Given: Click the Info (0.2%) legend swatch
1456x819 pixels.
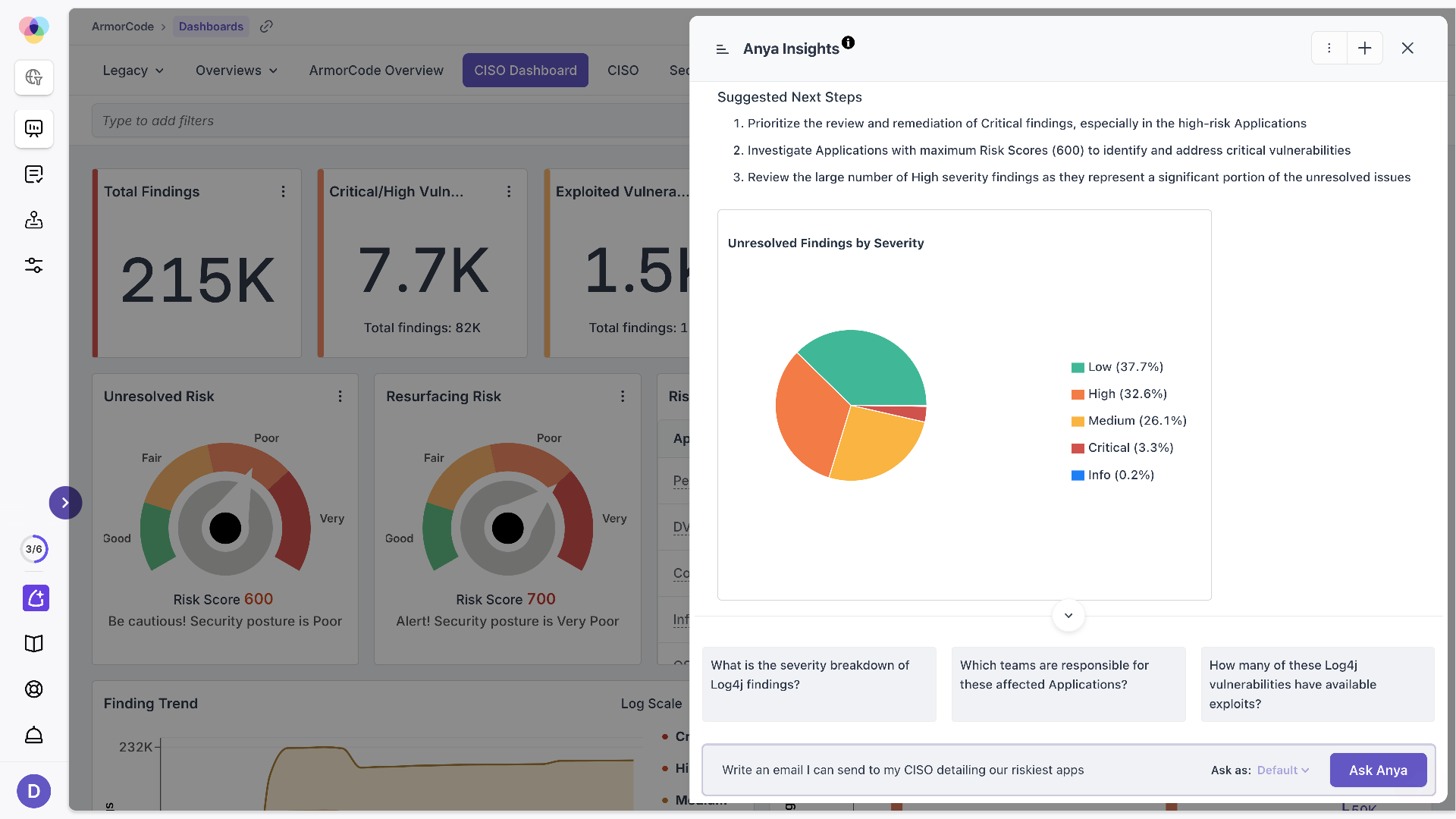Looking at the screenshot, I should 1078,475.
